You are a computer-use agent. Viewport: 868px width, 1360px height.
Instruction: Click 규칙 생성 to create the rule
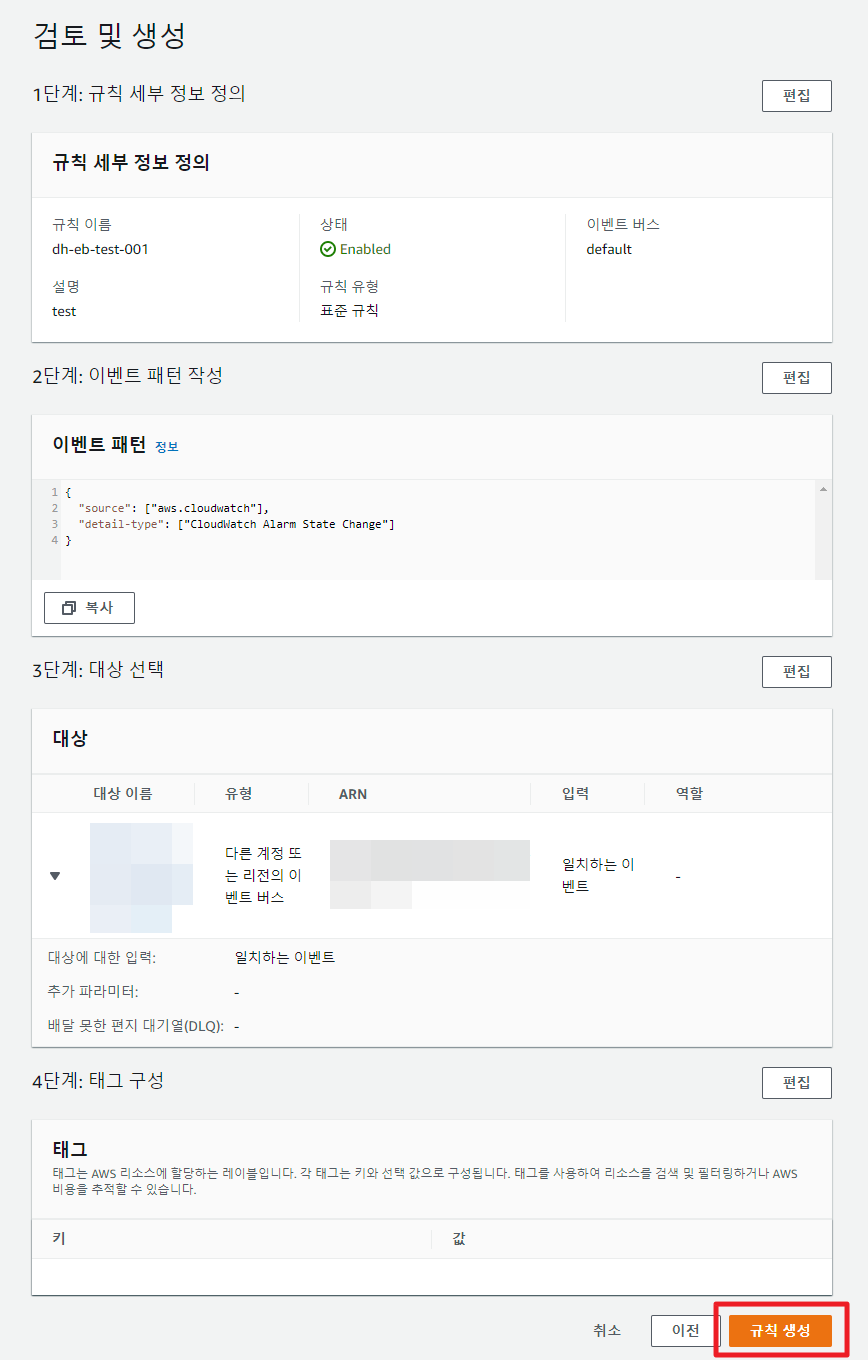coord(780,1330)
